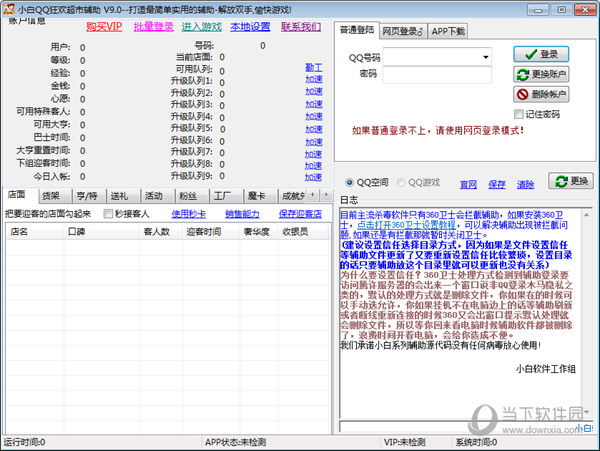Click the 保存迎客店 link
This screenshot has width=600, height=451.
[x=300, y=214]
